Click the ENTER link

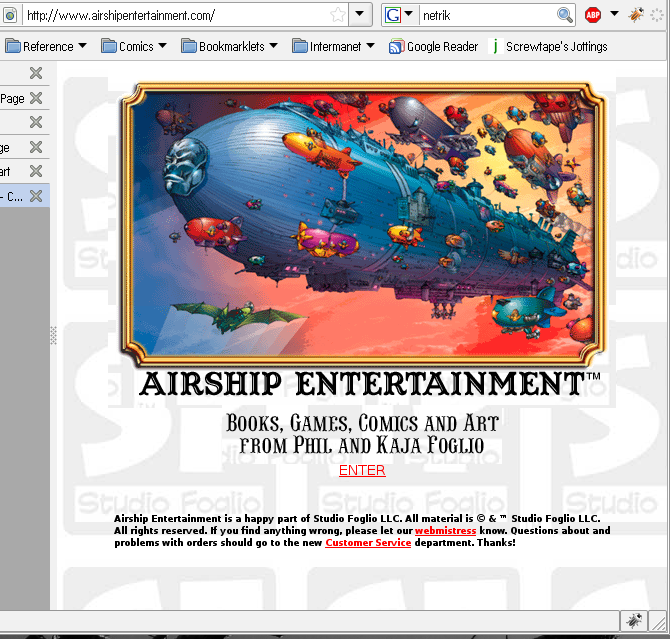[x=362, y=470]
